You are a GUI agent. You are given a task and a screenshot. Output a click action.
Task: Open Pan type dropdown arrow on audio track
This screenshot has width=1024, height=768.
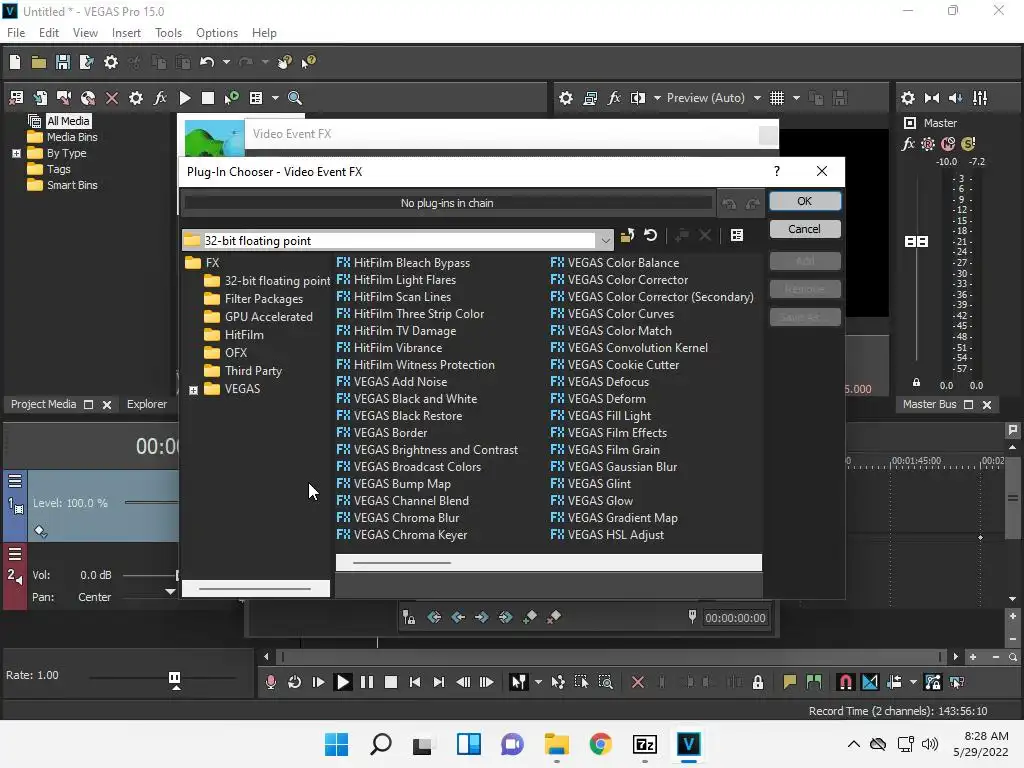(170, 592)
